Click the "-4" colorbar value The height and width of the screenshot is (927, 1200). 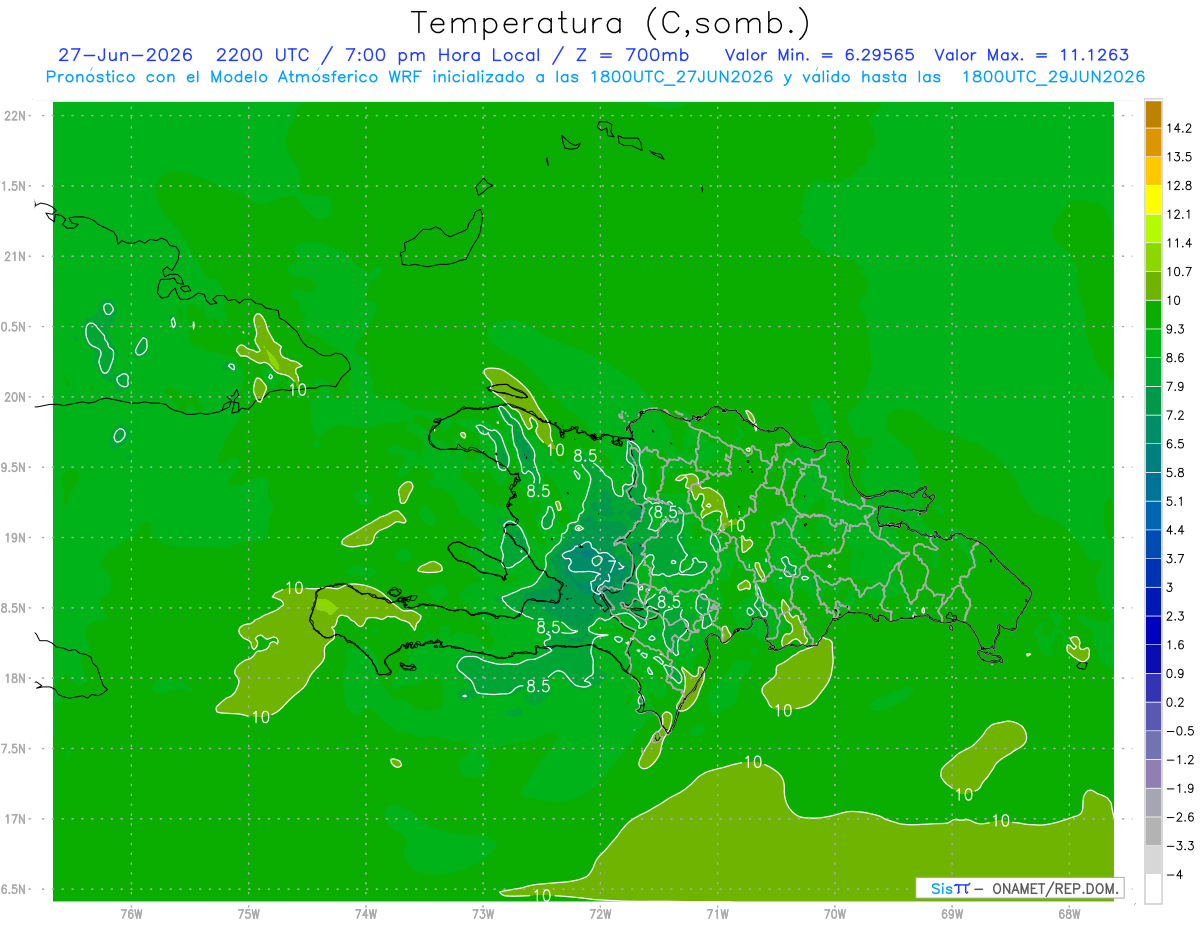pyautogui.click(x=1174, y=874)
